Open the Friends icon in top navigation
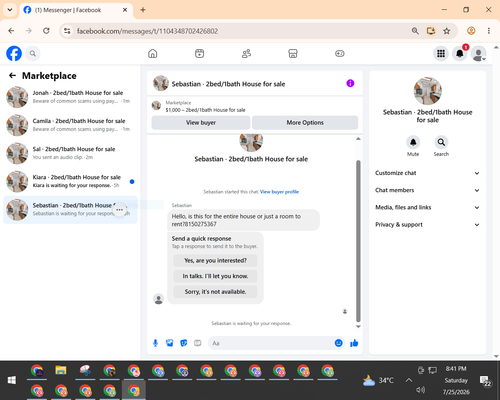500x400 pixels. [x=246, y=53]
